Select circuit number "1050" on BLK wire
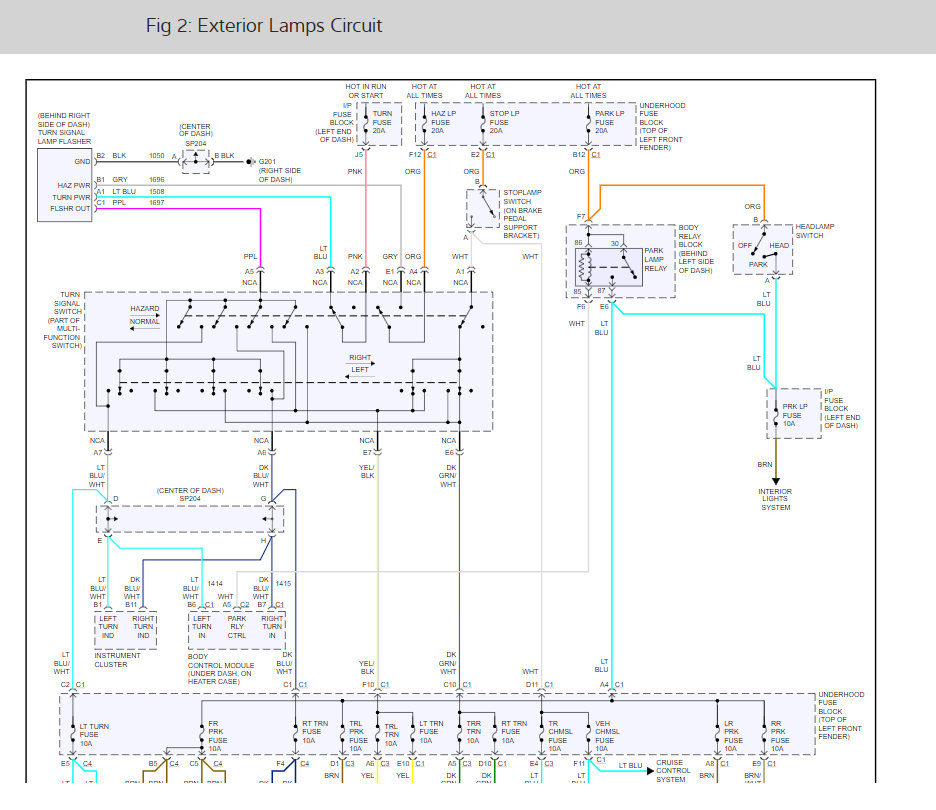The width and height of the screenshot is (936, 810). point(156,156)
